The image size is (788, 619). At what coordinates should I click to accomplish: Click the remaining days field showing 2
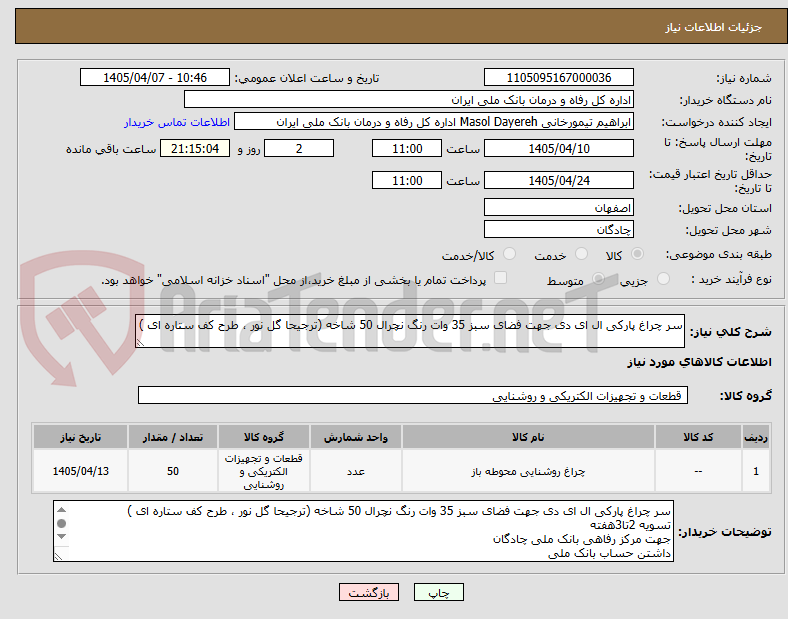click(x=299, y=149)
